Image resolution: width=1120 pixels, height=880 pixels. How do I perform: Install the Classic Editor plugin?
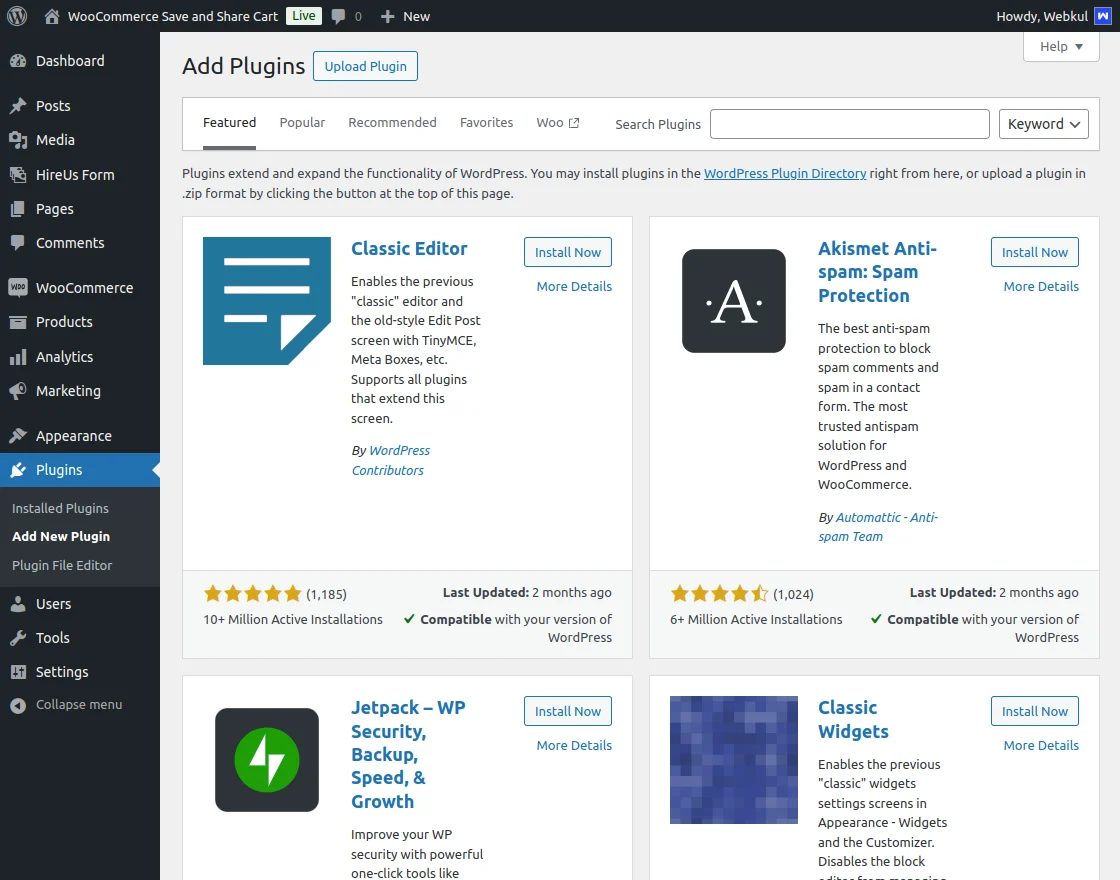(568, 252)
